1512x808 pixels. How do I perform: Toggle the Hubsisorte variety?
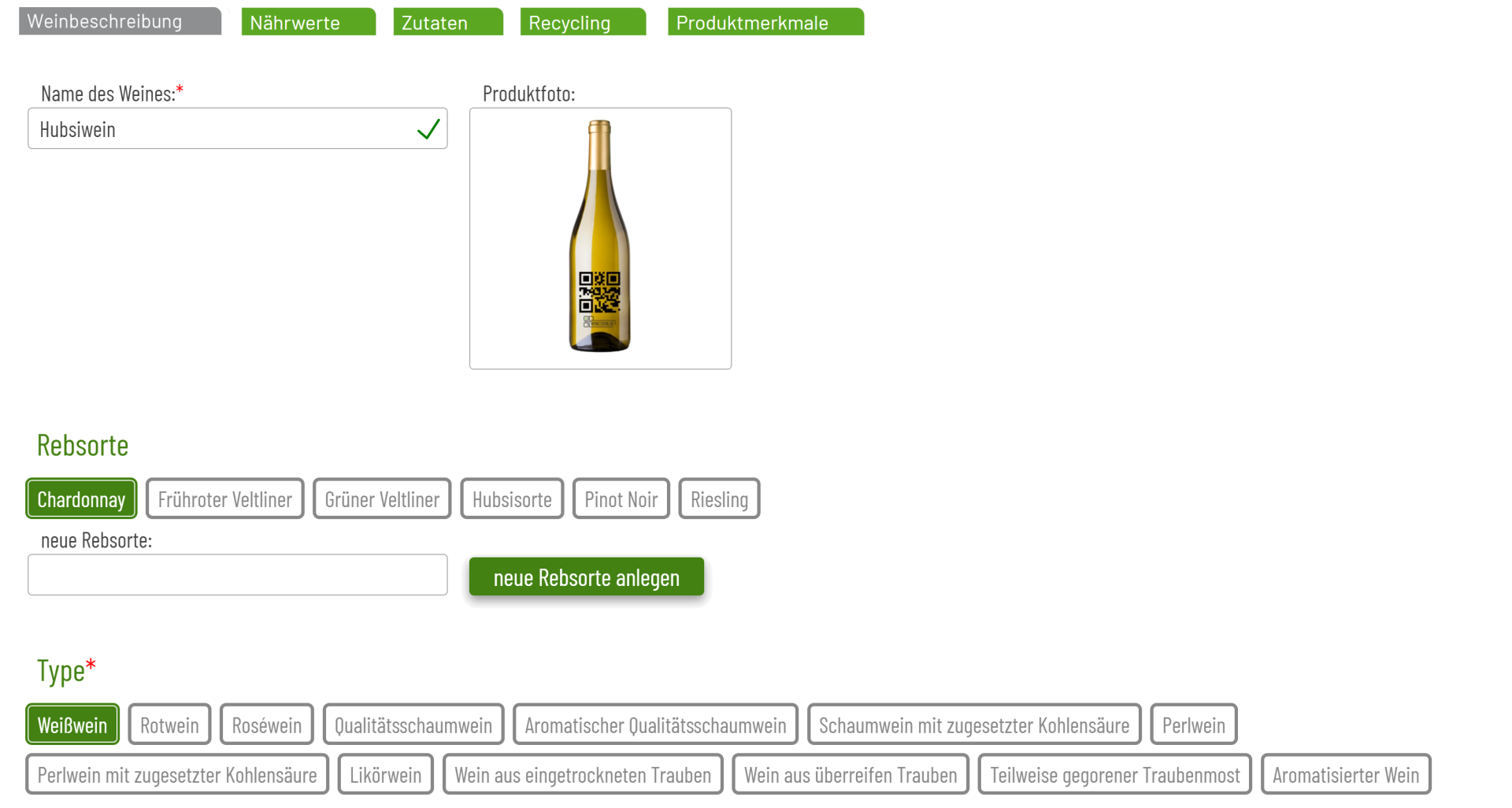[x=512, y=499]
